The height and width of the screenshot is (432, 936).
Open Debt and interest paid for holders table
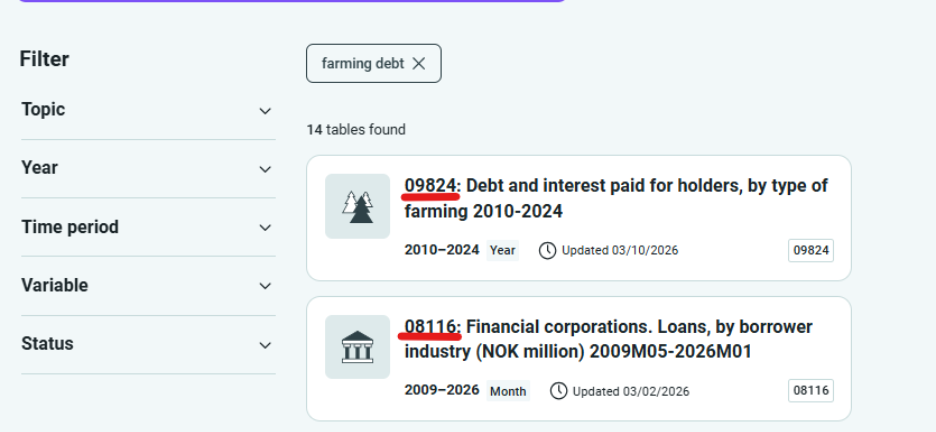616,198
